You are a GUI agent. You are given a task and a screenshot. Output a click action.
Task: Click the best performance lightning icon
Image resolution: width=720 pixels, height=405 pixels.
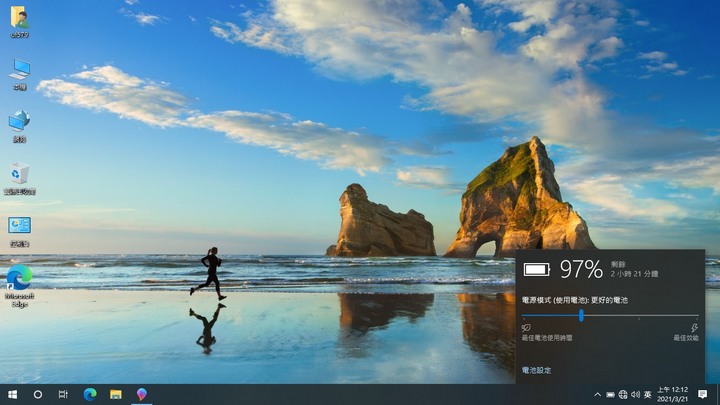pos(694,328)
